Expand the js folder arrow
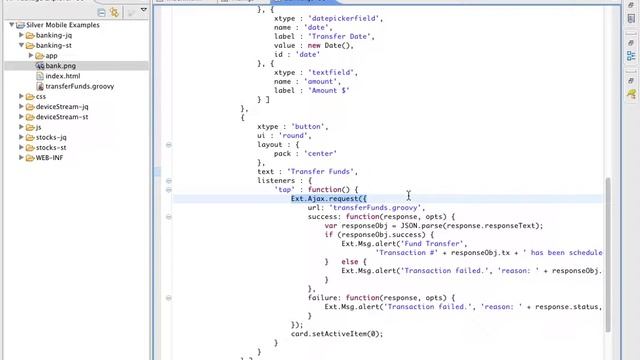640x360 pixels. point(21,127)
